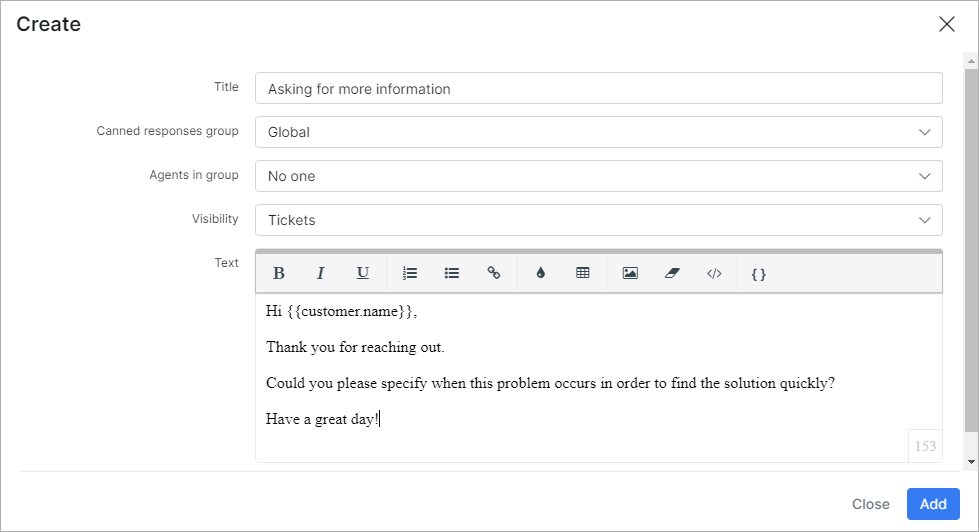Clear formatting with the eraser icon

tap(672, 273)
